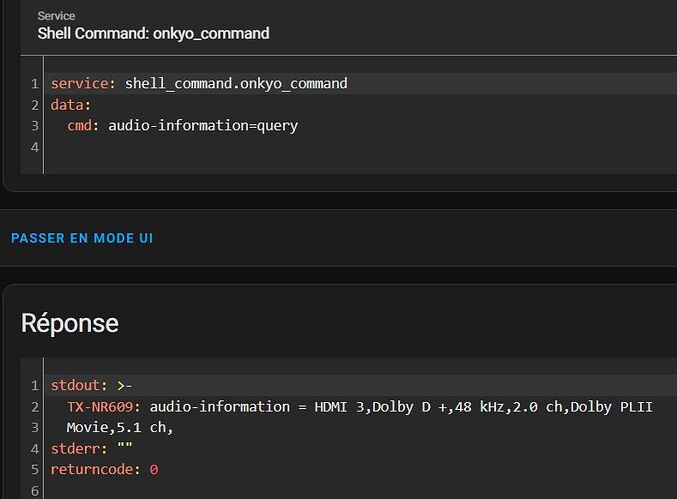Image resolution: width=677 pixels, height=499 pixels.
Task: Click the 'Service' field label
Action: tap(56, 16)
